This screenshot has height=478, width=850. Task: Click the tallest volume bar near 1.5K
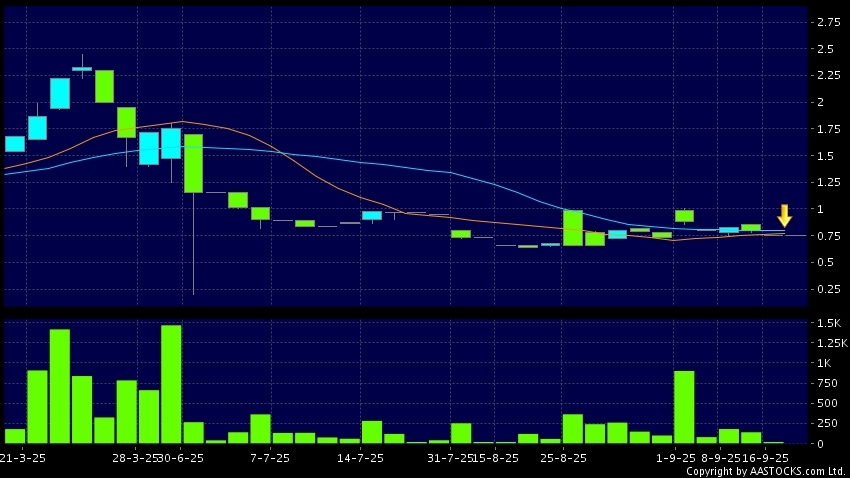click(x=171, y=384)
